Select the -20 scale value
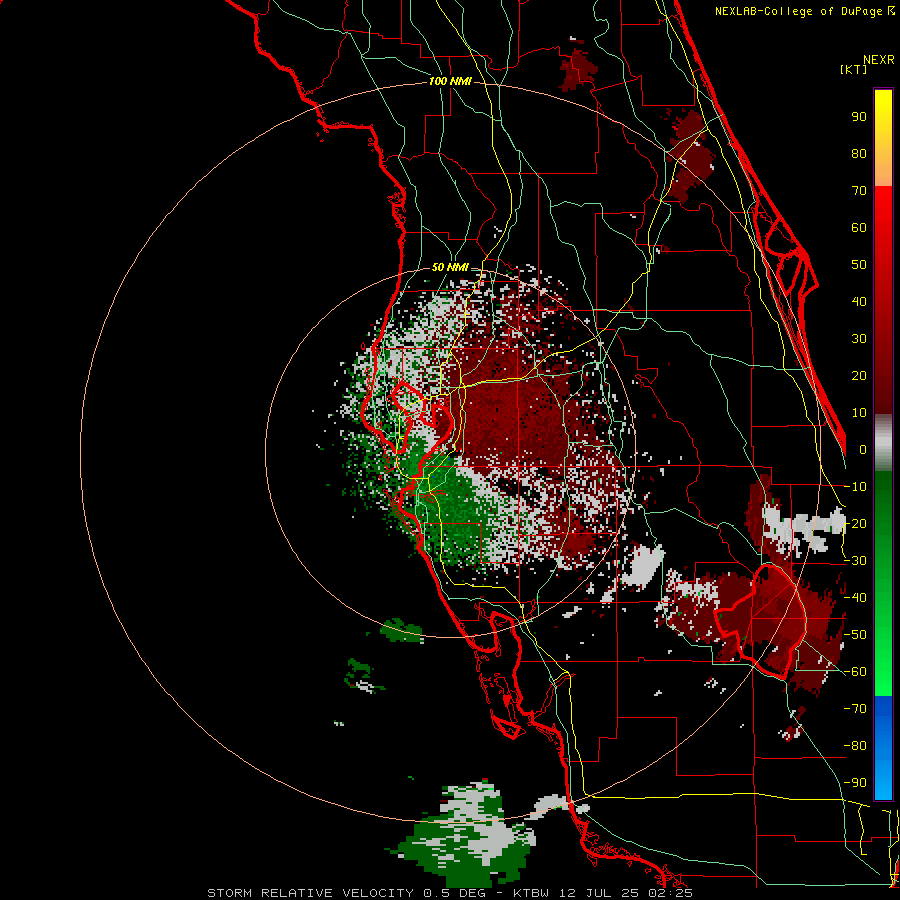The width and height of the screenshot is (900, 900). click(856, 523)
